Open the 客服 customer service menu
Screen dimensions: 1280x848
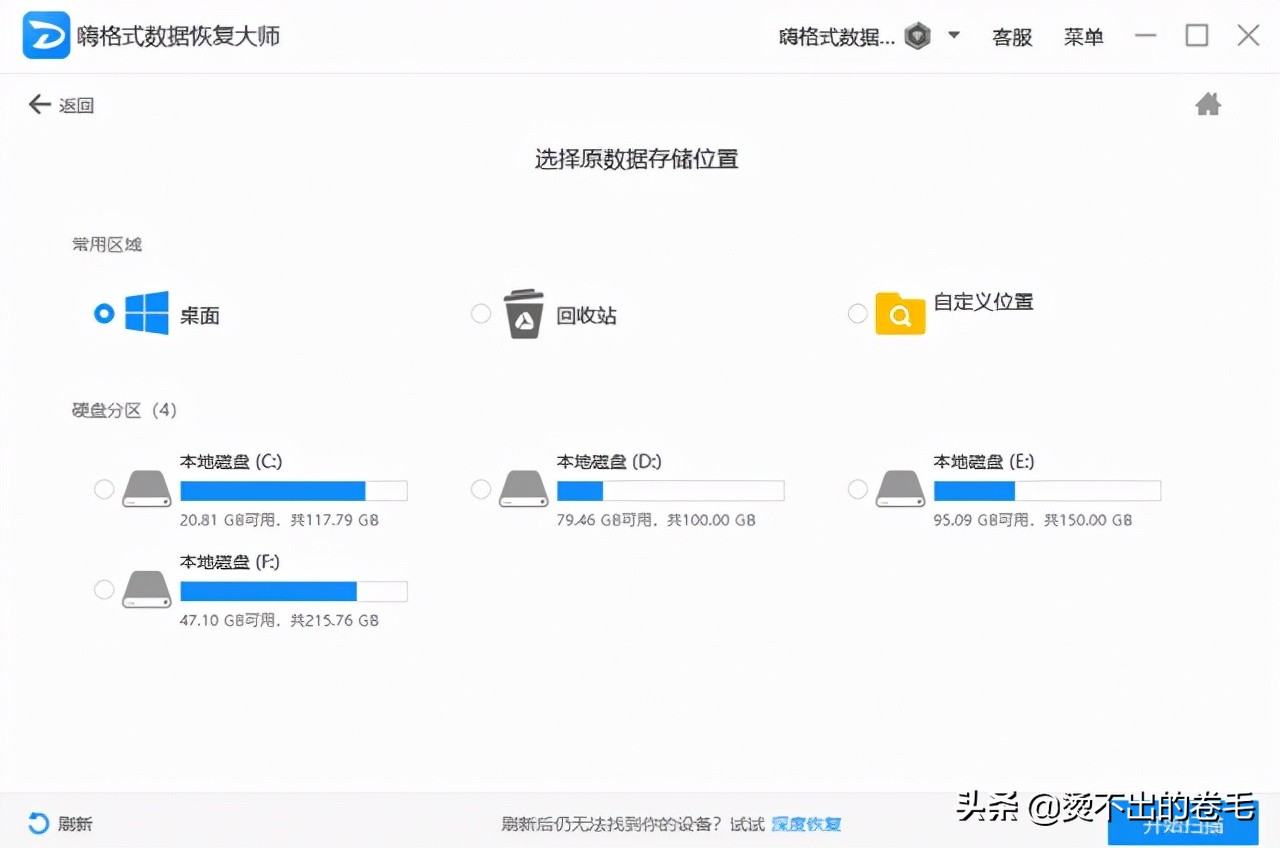(x=1012, y=37)
